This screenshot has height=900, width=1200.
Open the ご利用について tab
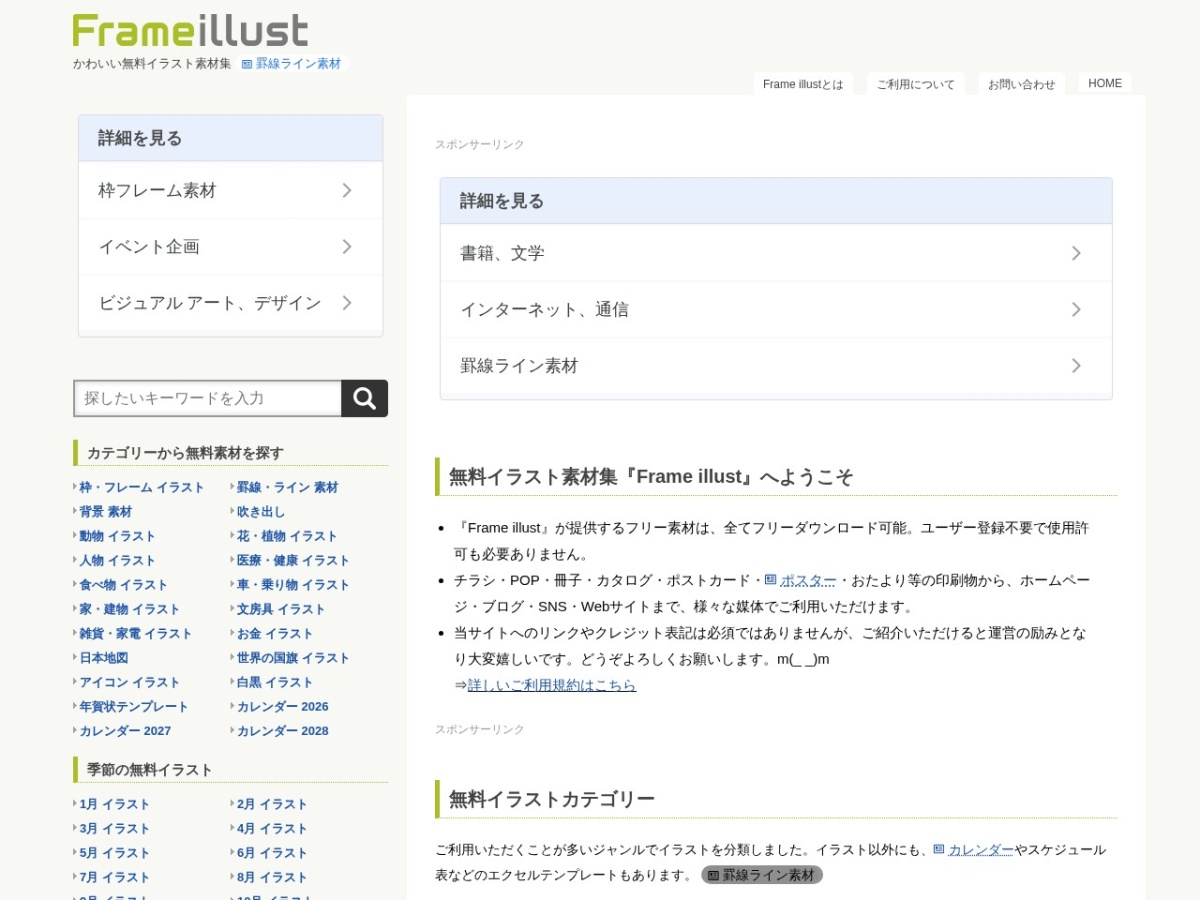click(916, 84)
